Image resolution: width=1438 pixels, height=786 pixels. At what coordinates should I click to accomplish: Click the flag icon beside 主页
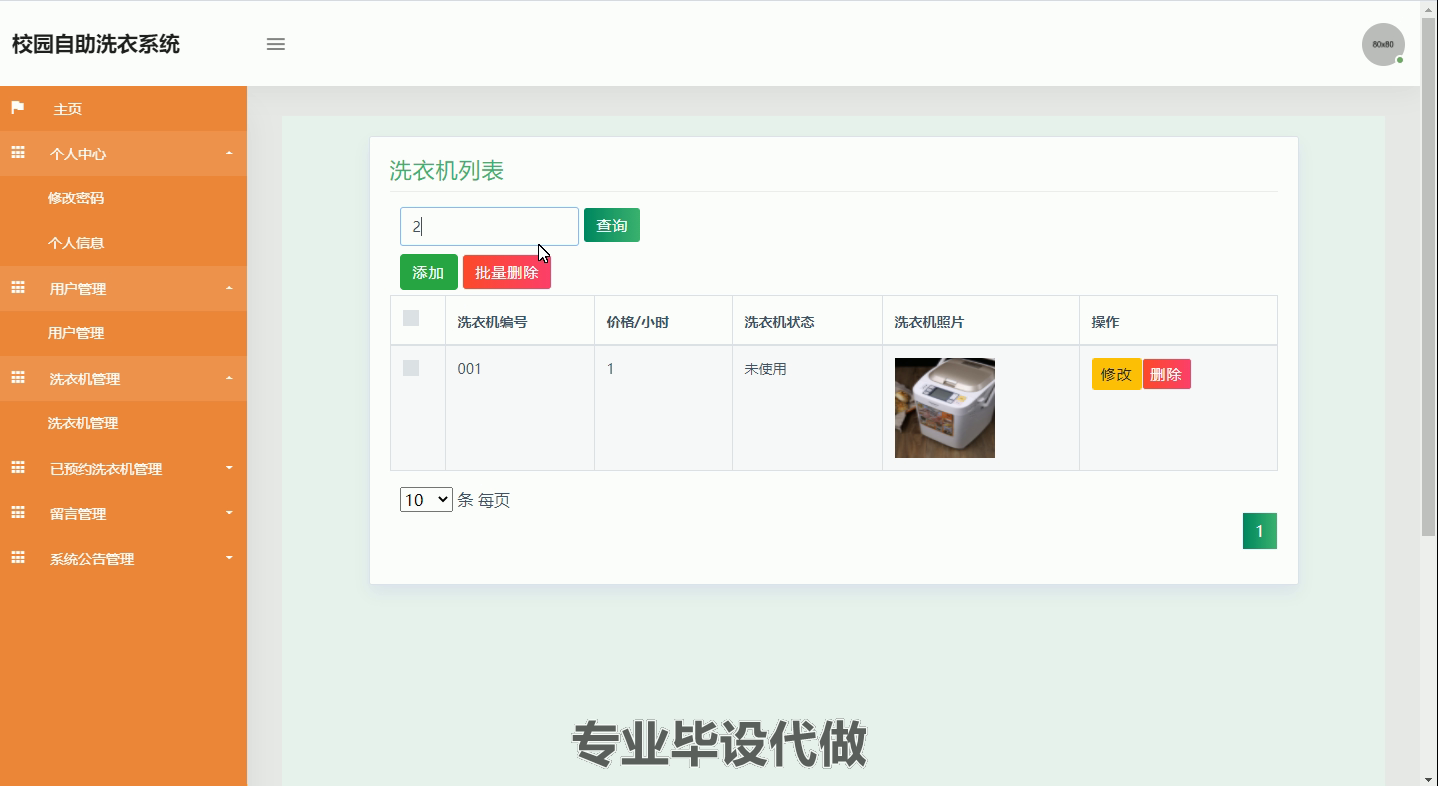click(17, 108)
